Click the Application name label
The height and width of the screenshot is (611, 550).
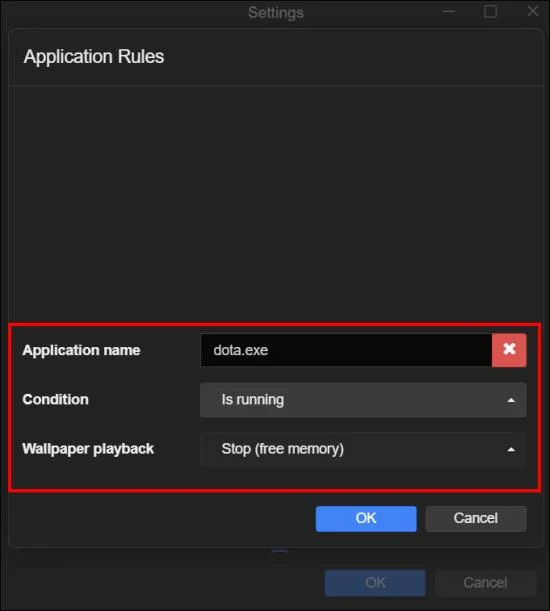point(81,350)
